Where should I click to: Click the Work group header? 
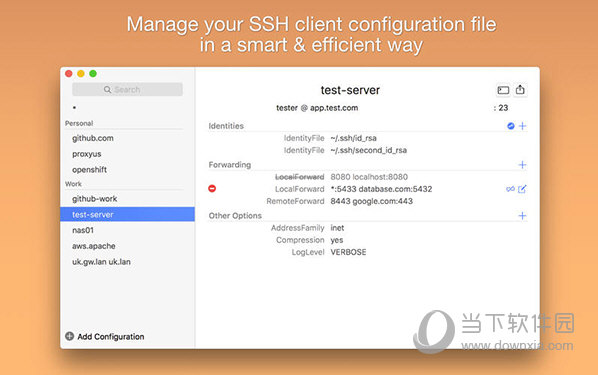pos(73,184)
